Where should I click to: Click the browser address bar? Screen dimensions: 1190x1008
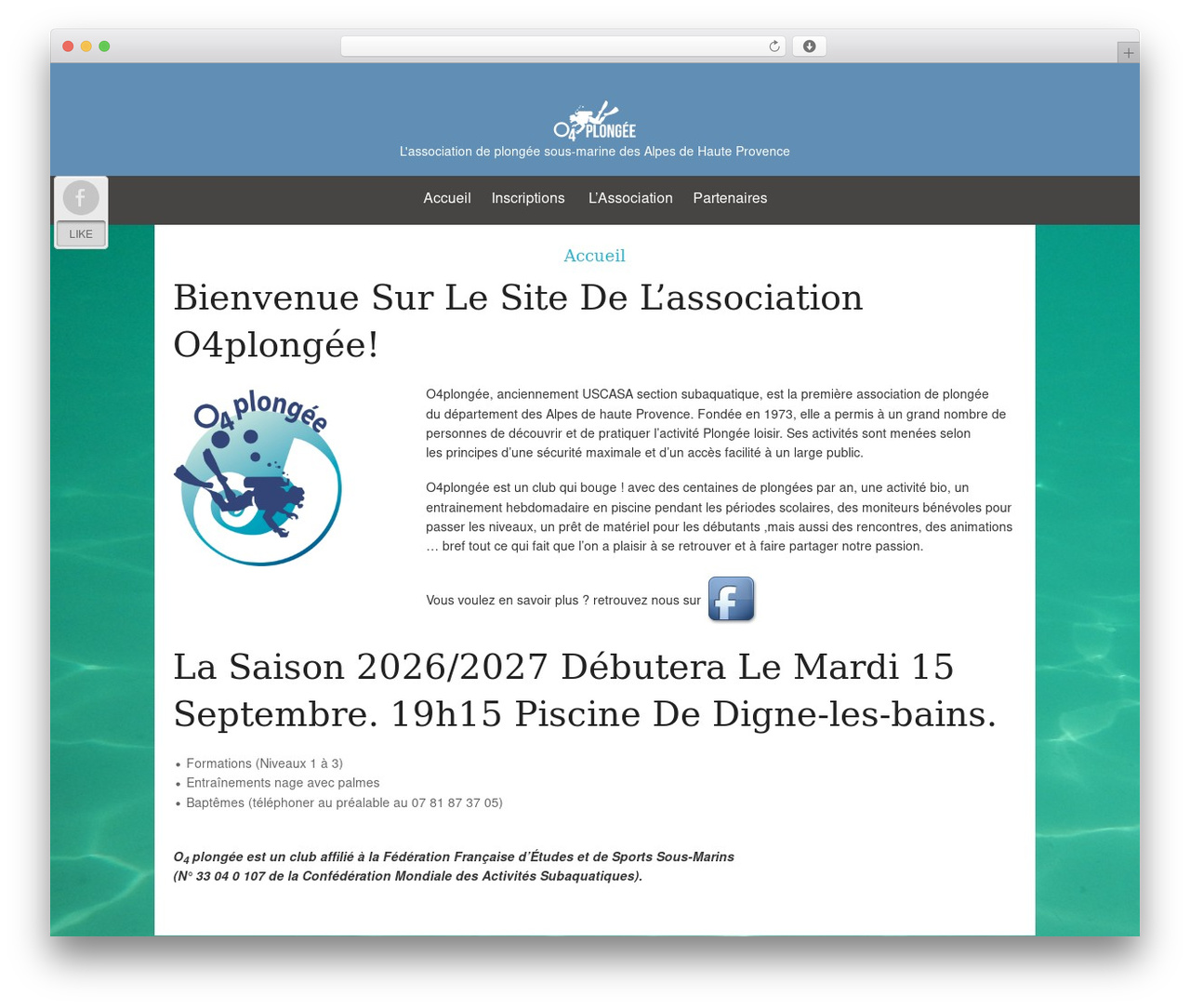tap(562, 46)
